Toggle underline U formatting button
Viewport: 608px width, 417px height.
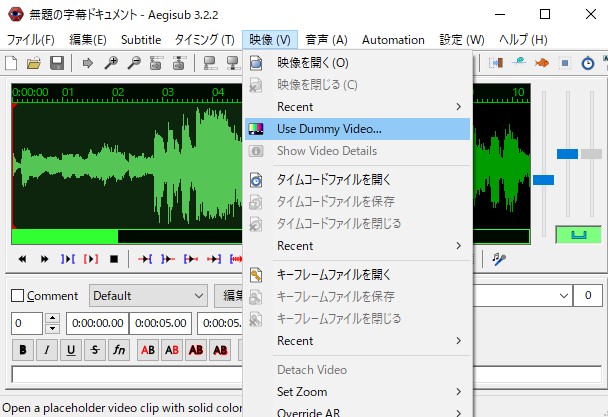[x=71, y=350]
